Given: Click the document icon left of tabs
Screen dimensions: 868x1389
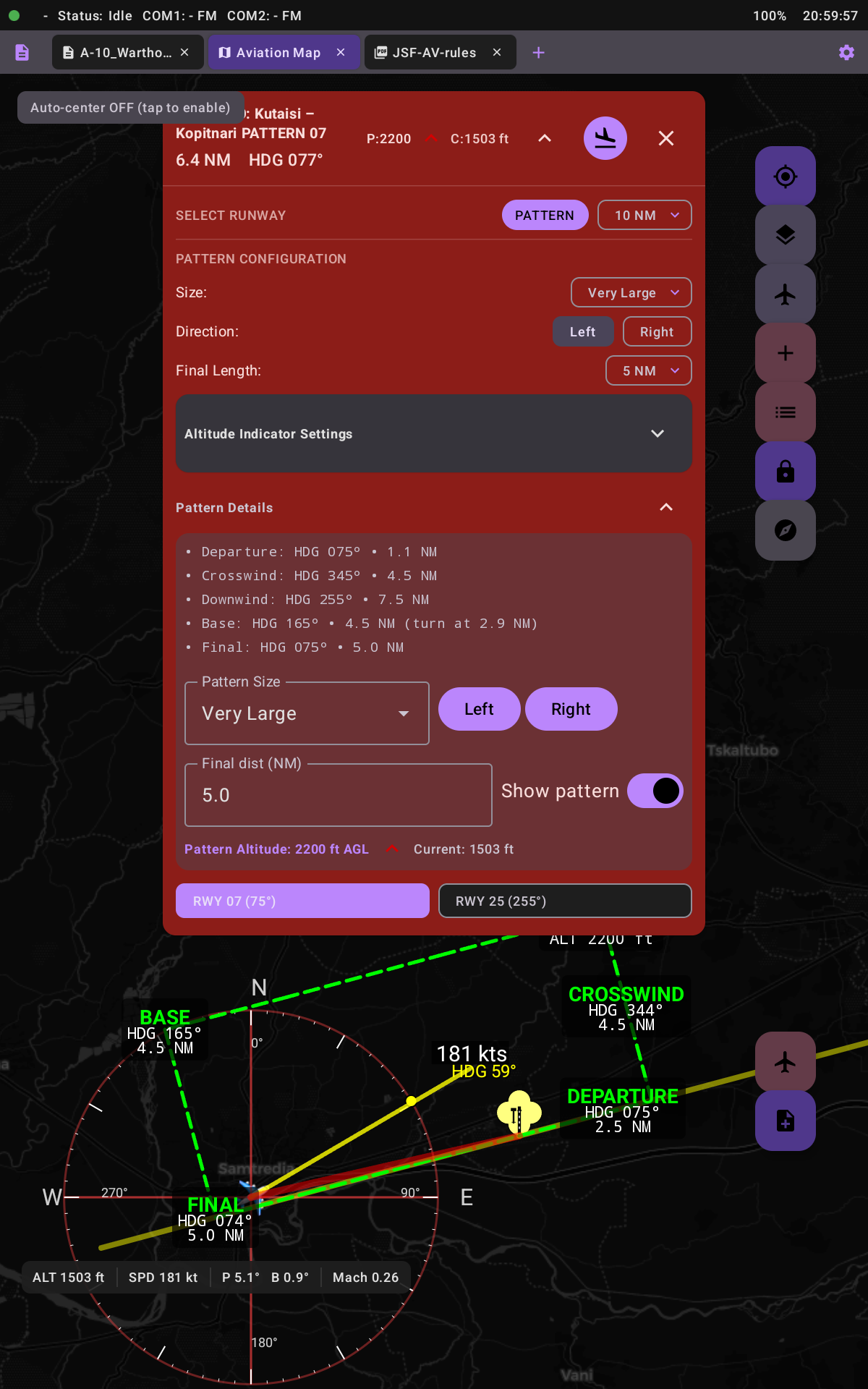Looking at the screenshot, I should (x=22, y=52).
